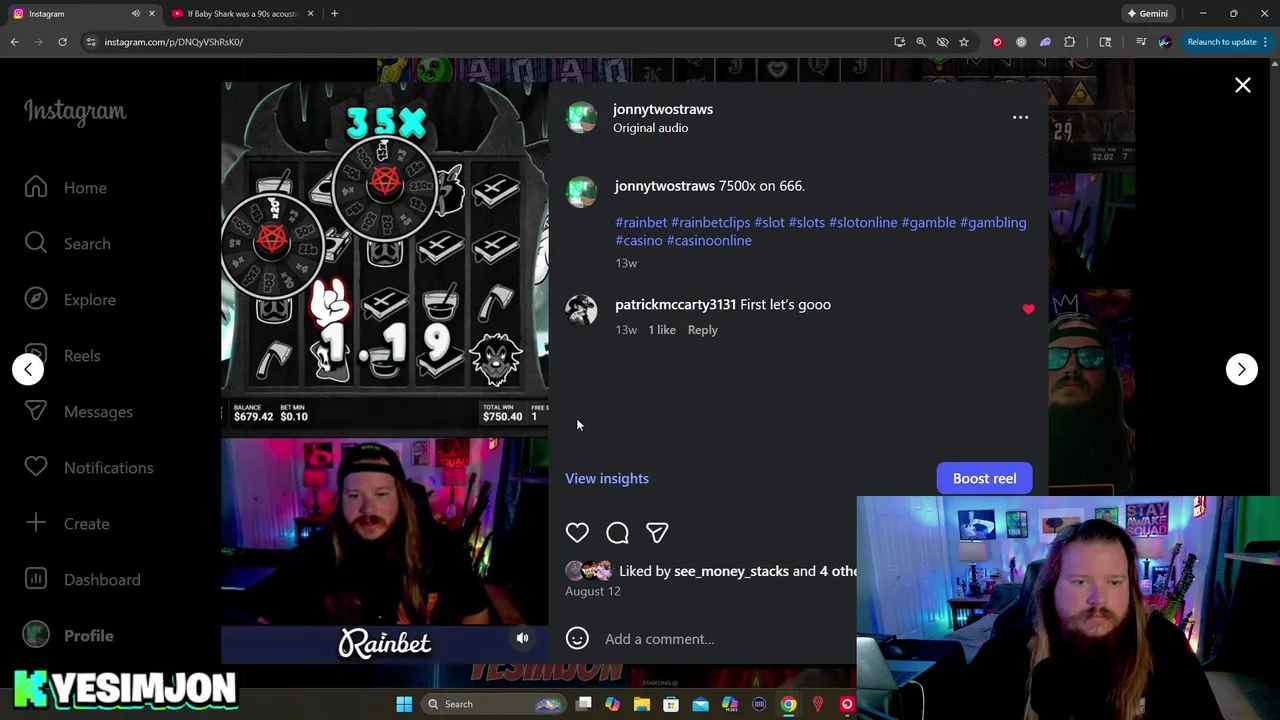Go to the previous post arrow

[28, 369]
